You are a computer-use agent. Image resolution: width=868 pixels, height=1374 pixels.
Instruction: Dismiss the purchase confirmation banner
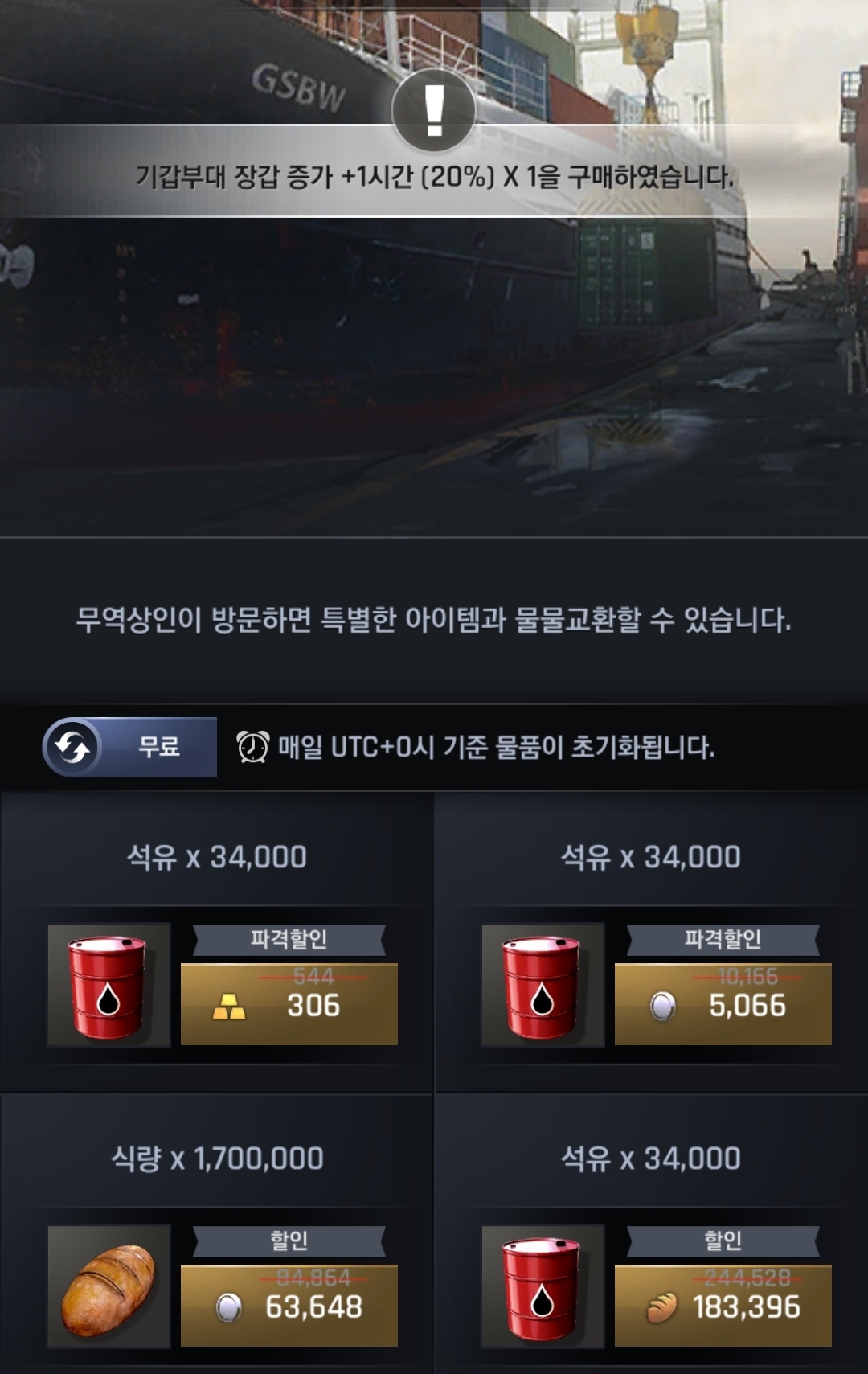[434, 171]
